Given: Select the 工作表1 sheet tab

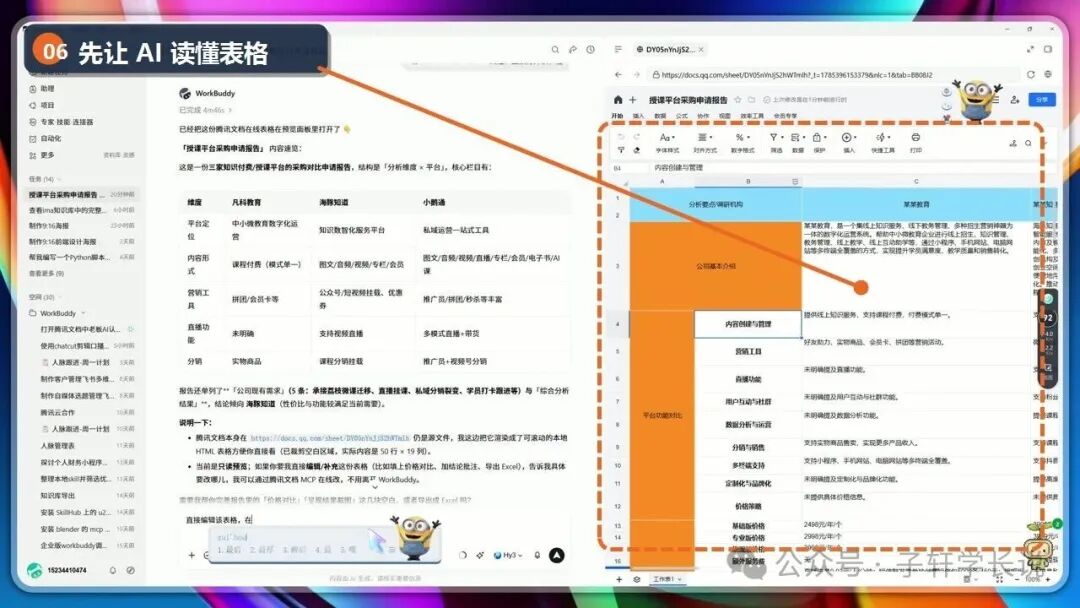Looking at the screenshot, I should click(x=667, y=580).
